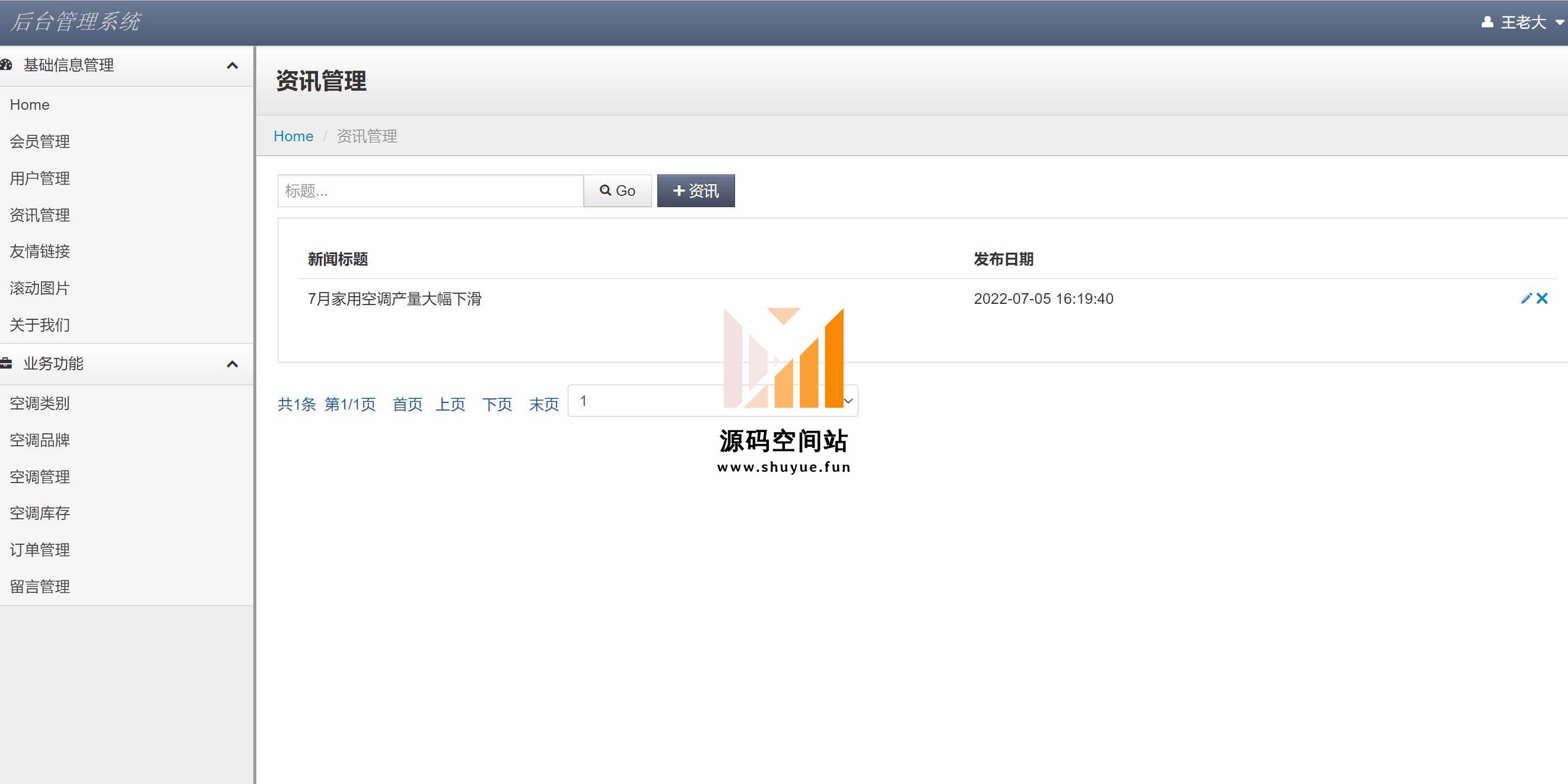Click the 共1条 第1/1页 pagination summary
Image resolution: width=1568 pixels, height=784 pixels.
pos(327,404)
